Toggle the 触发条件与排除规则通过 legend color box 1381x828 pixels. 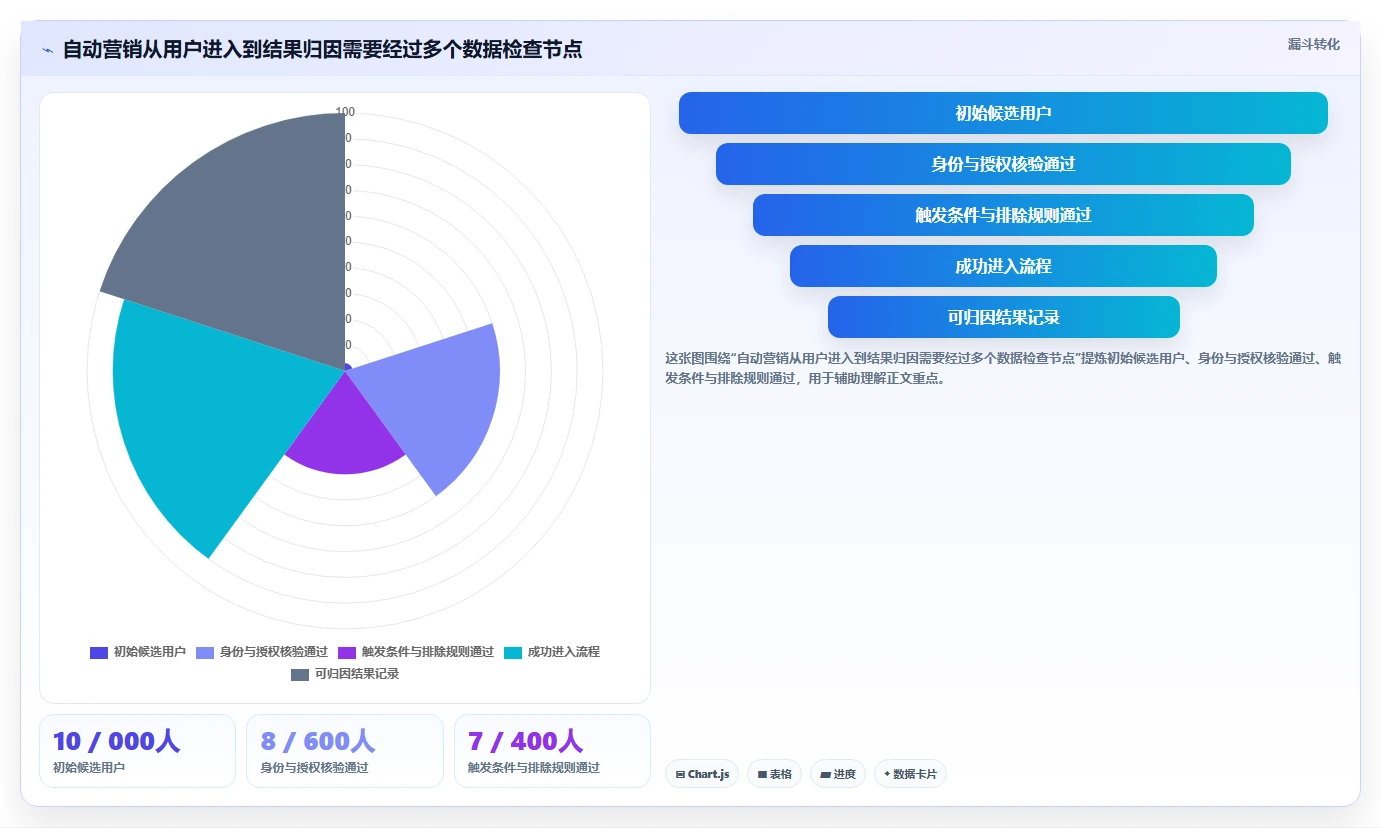(x=347, y=652)
